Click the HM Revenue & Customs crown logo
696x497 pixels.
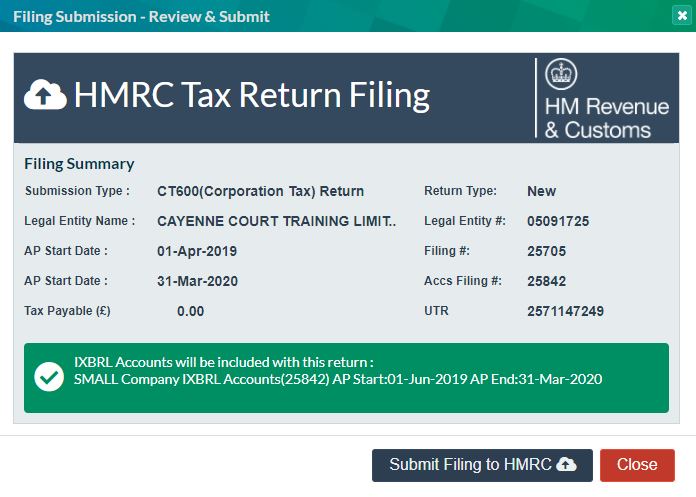coord(561,76)
